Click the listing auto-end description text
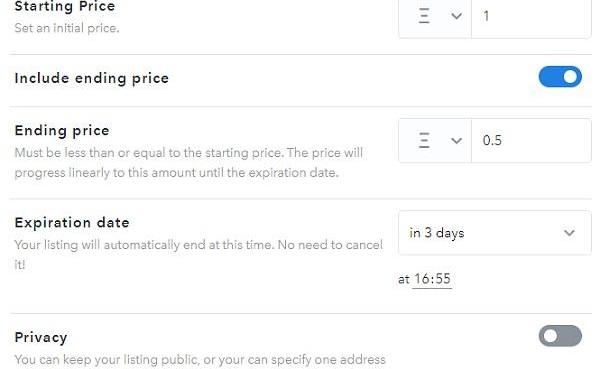Viewport: 600px width, 369px height. pyautogui.click(x=199, y=254)
